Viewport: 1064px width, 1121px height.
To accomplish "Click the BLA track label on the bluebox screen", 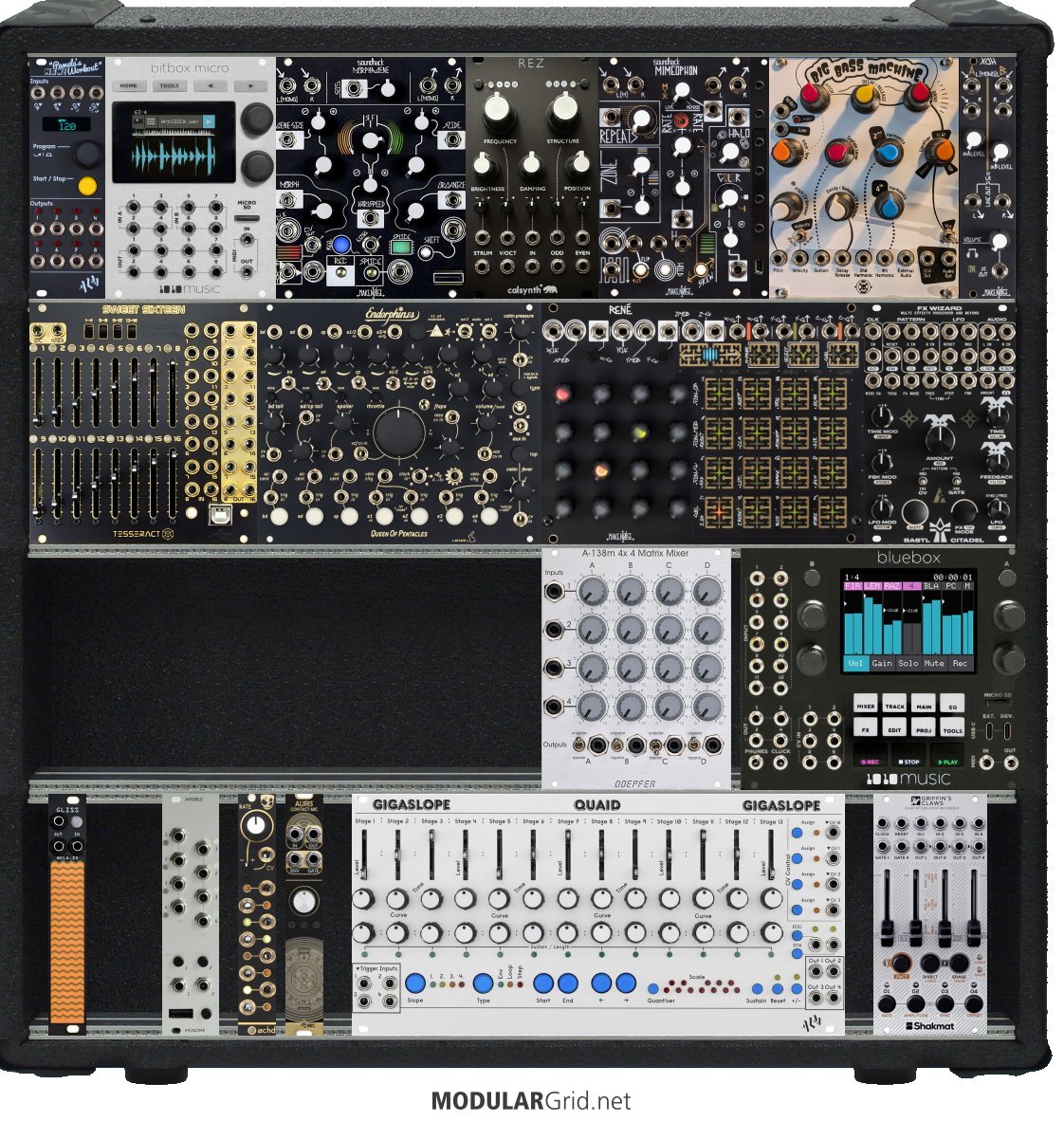I will 931,585.
